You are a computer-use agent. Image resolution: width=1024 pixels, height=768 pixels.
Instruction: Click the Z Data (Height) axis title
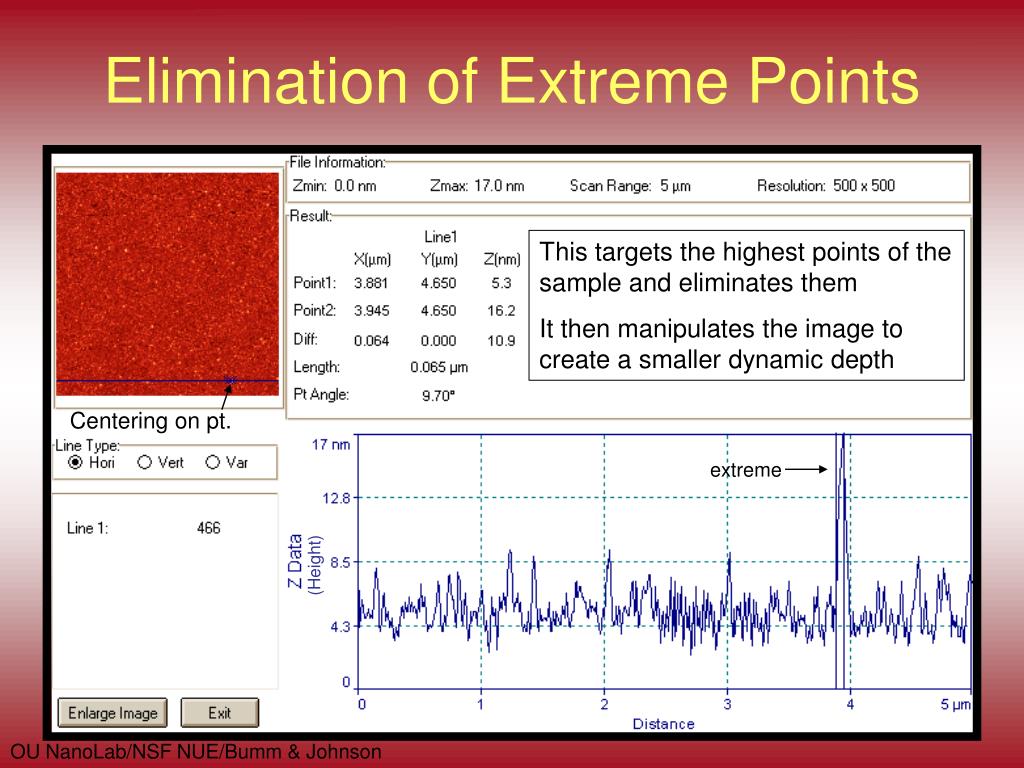point(304,562)
